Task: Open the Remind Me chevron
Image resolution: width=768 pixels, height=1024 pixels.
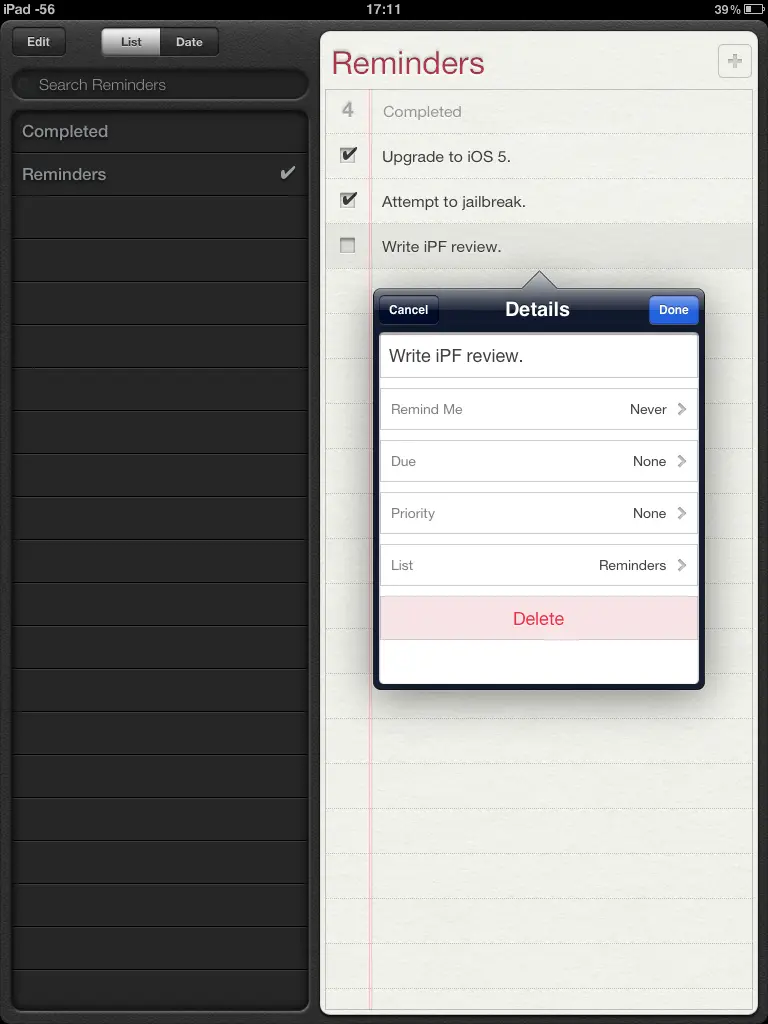Action: (682, 409)
